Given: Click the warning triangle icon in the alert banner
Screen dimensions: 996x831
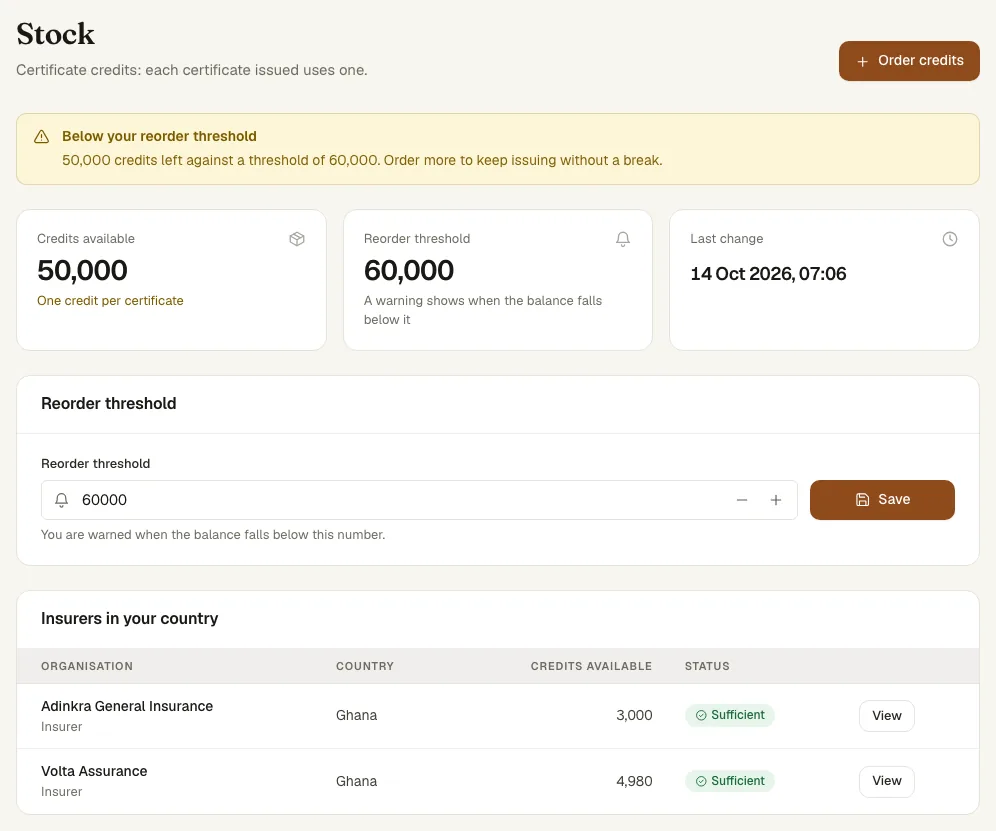Looking at the screenshot, I should (x=41, y=137).
